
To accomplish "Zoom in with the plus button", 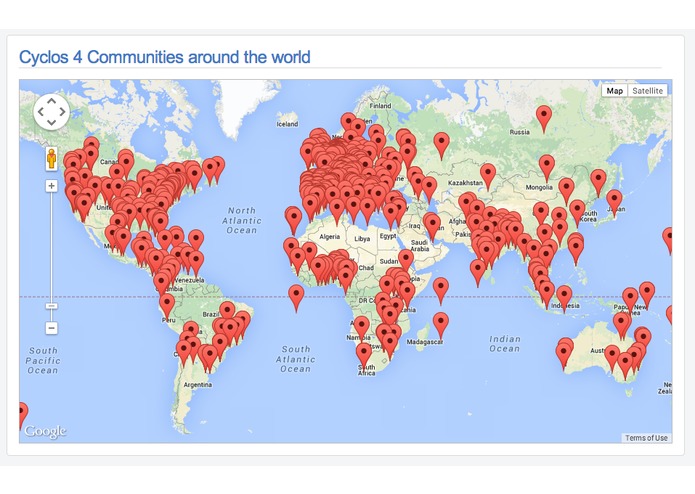I will (x=51, y=186).
